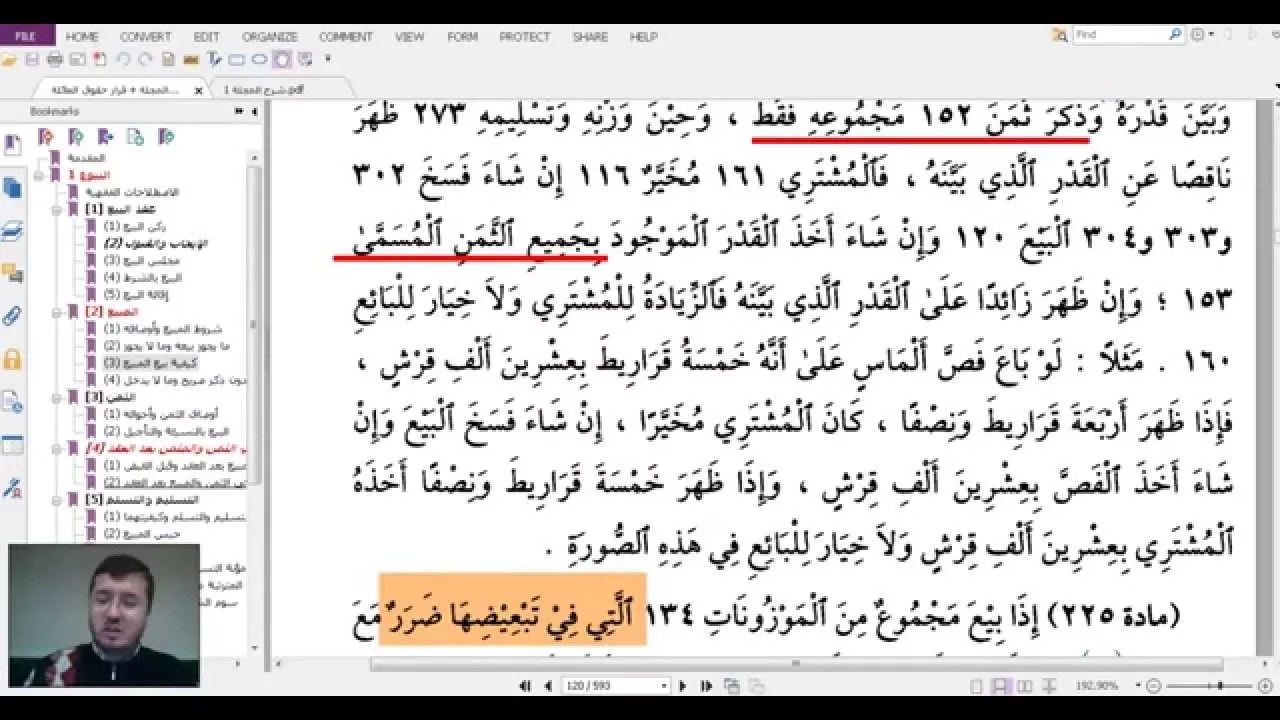Viewport: 1280px width, 720px height.
Task: Click the Save icon in quick toolbar
Action: (32, 59)
